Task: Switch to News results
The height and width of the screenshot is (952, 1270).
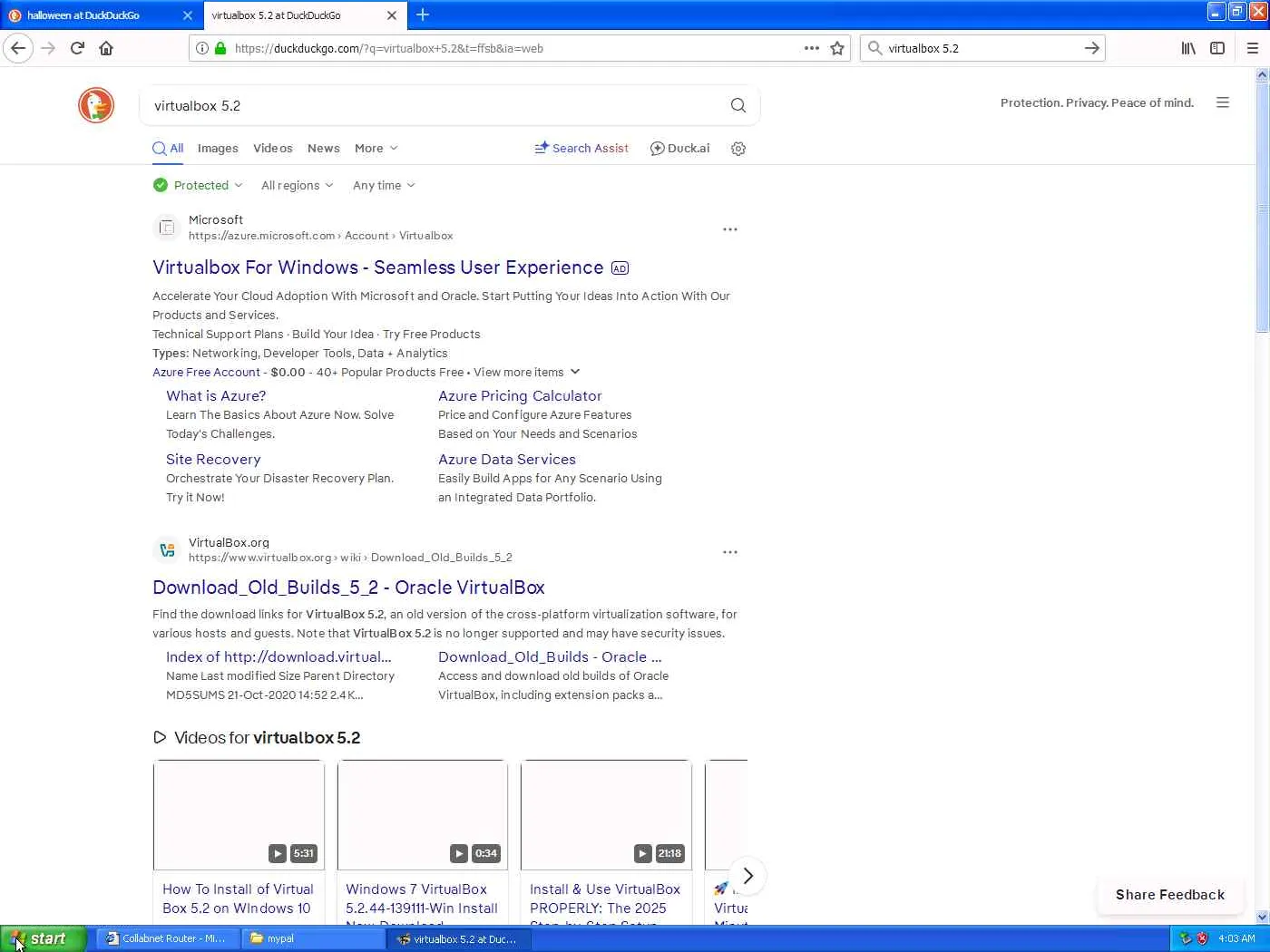Action: tap(324, 149)
